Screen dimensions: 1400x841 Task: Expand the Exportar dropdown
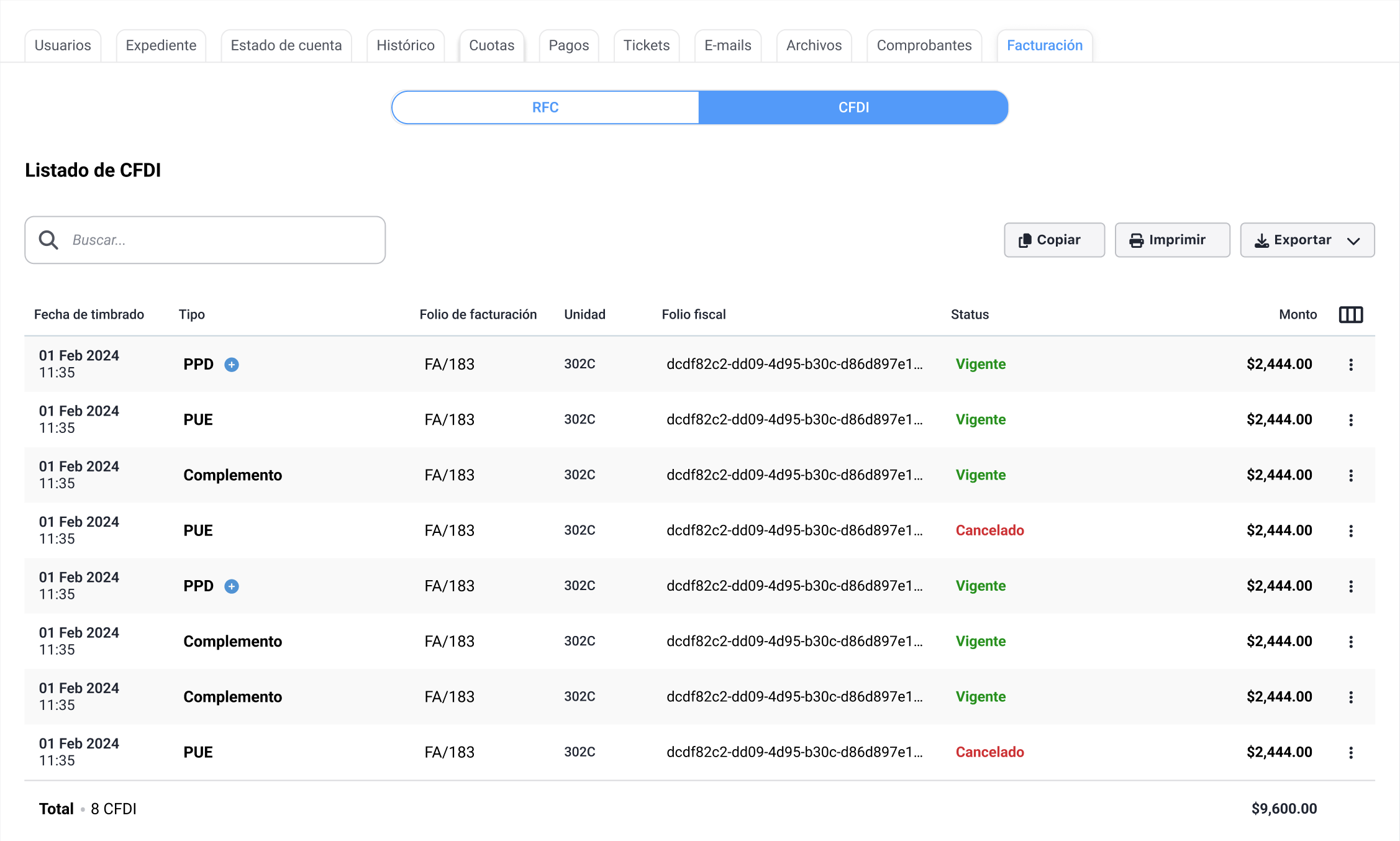[x=1307, y=240]
